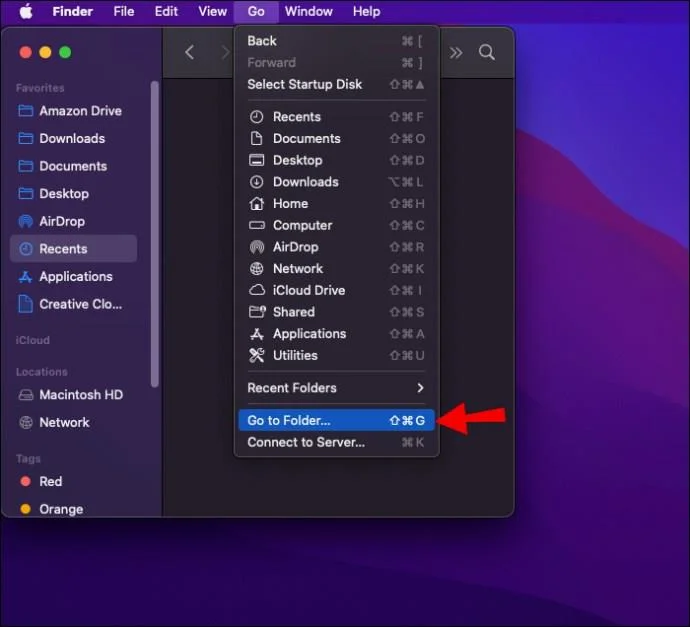Open the Apple menu logo
Screen dimensions: 690x627
tap(26, 11)
